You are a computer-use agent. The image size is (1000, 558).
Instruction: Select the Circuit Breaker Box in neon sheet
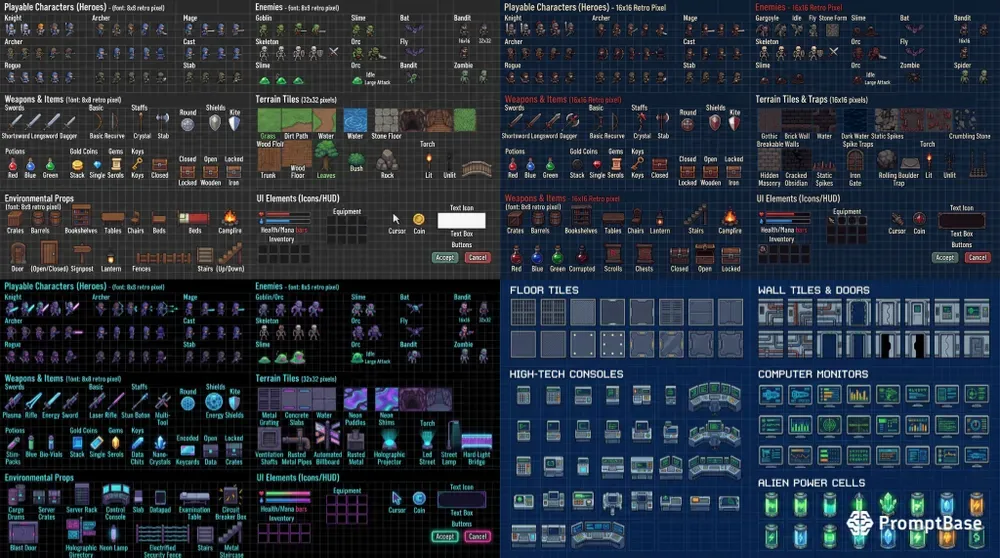(x=230, y=495)
